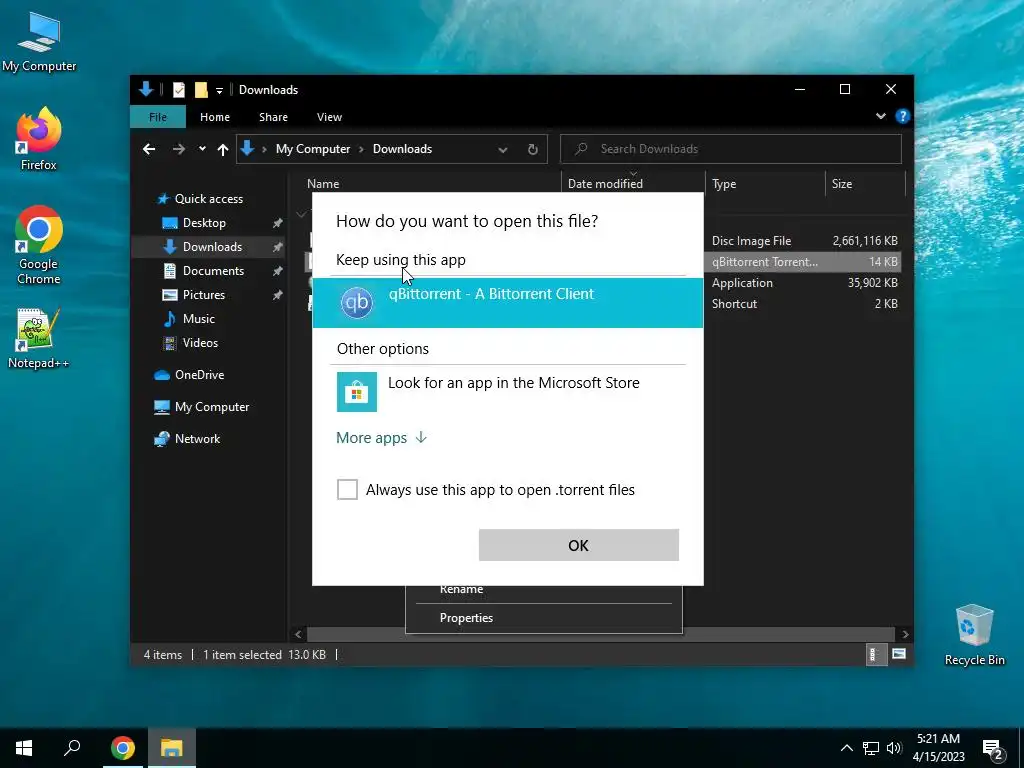The height and width of the screenshot is (768, 1024).
Task: Click New folder quick access toolbar icon
Action: click(201, 90)
